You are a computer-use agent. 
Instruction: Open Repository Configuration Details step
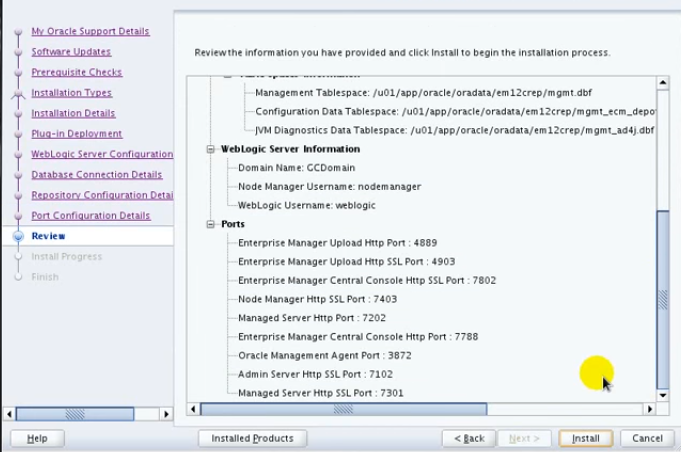[x=102, y=195]
